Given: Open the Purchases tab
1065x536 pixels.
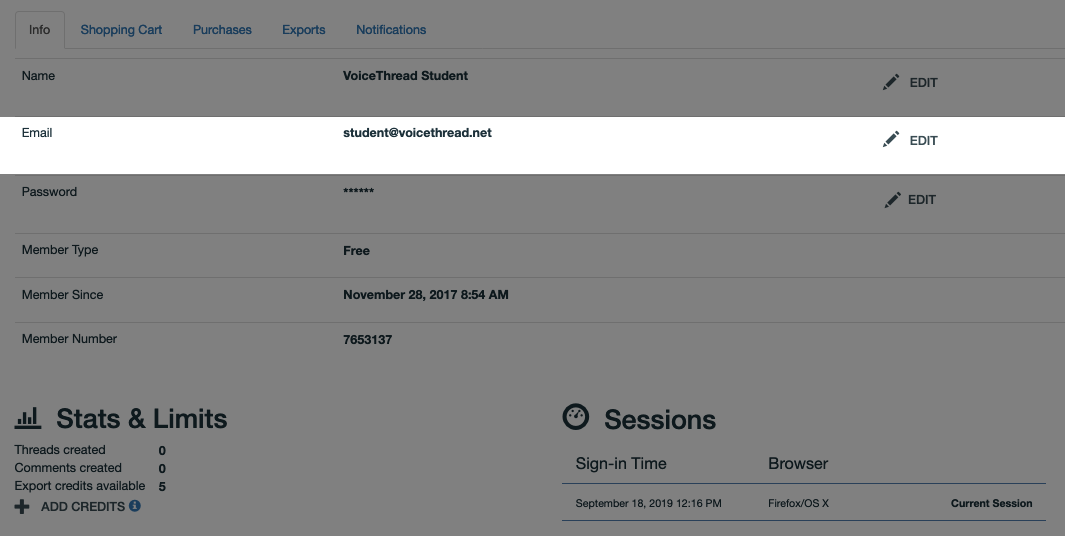Looking at the screenshot, I should (x=222, y=30).
